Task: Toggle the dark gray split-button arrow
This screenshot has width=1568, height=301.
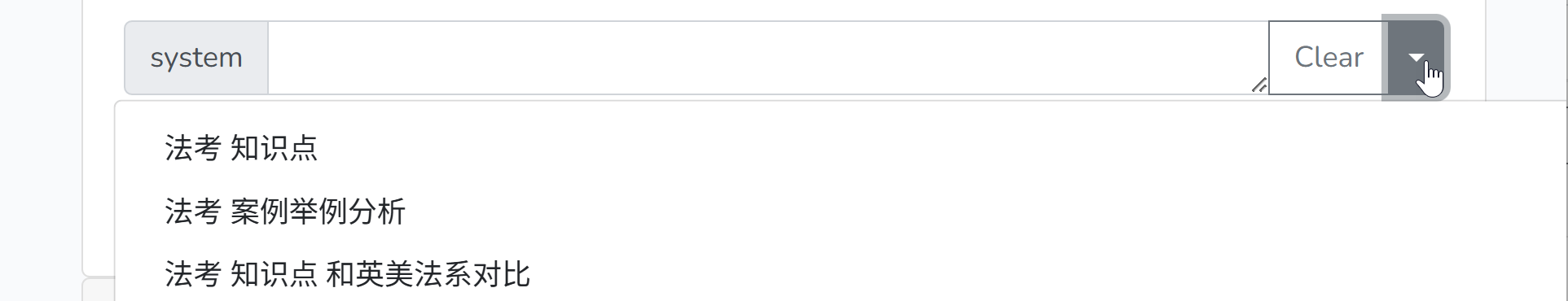Action: coord(1416,58)
